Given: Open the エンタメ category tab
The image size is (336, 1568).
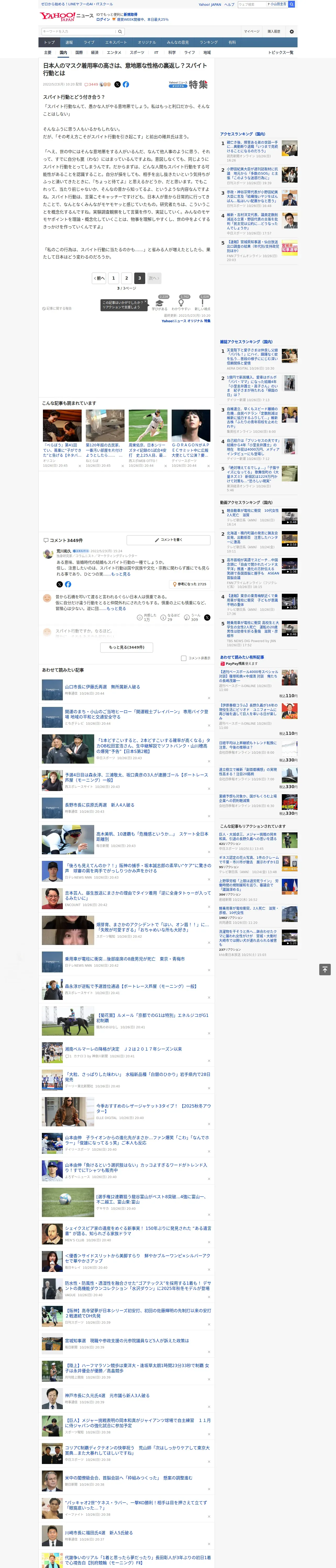Looking at the screenshot, I should click(114, 53).
